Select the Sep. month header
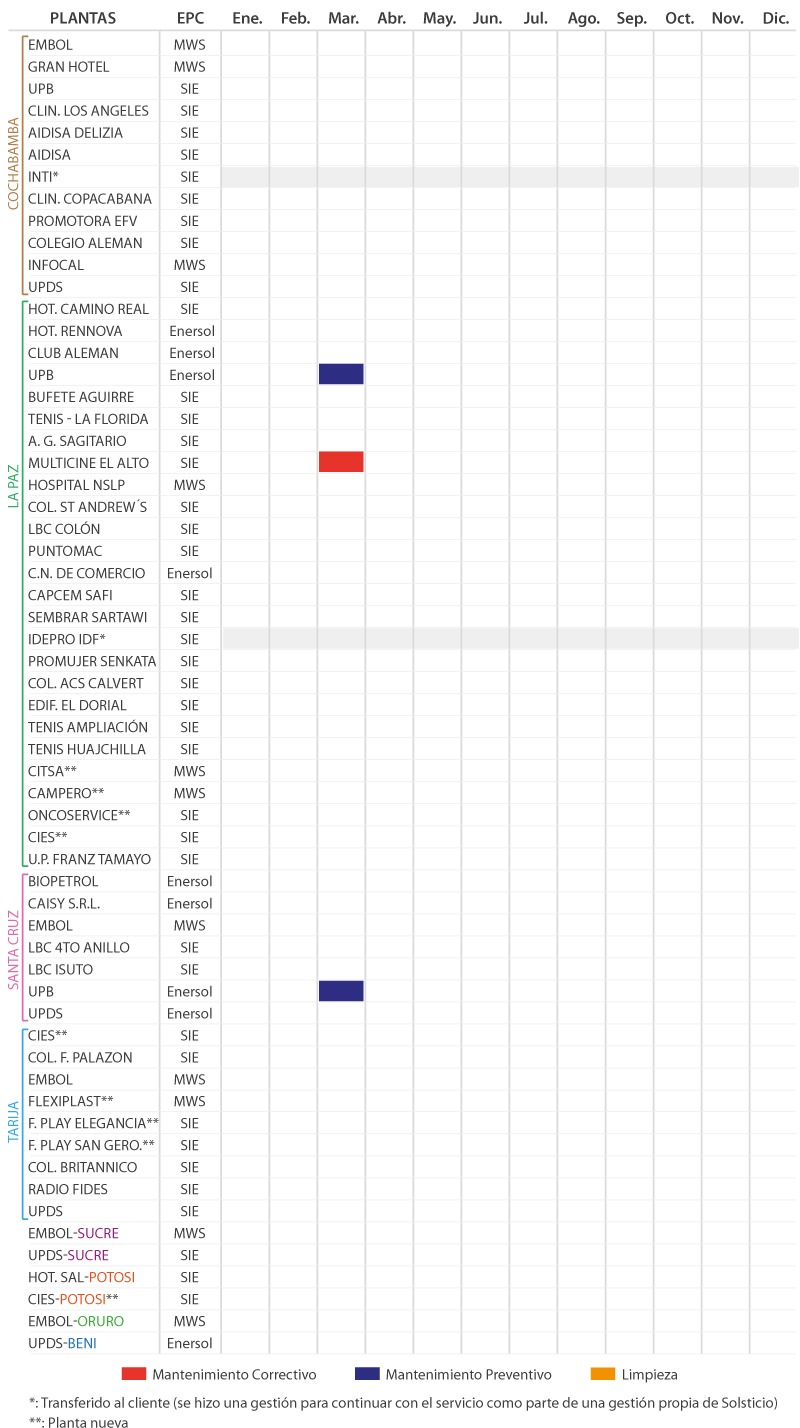 pyautogui.click(x=631, y=18)
